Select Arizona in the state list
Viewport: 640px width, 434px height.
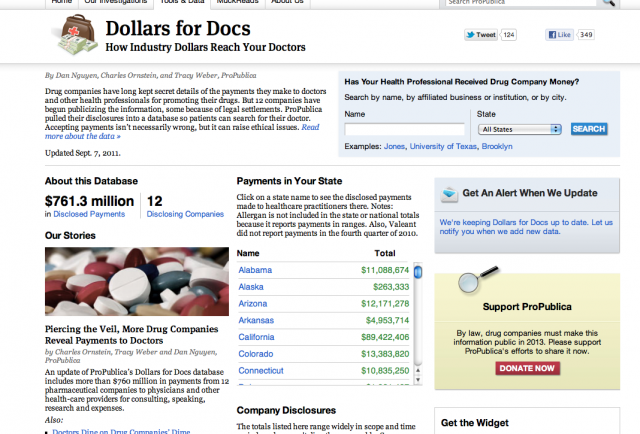point(253,304)
